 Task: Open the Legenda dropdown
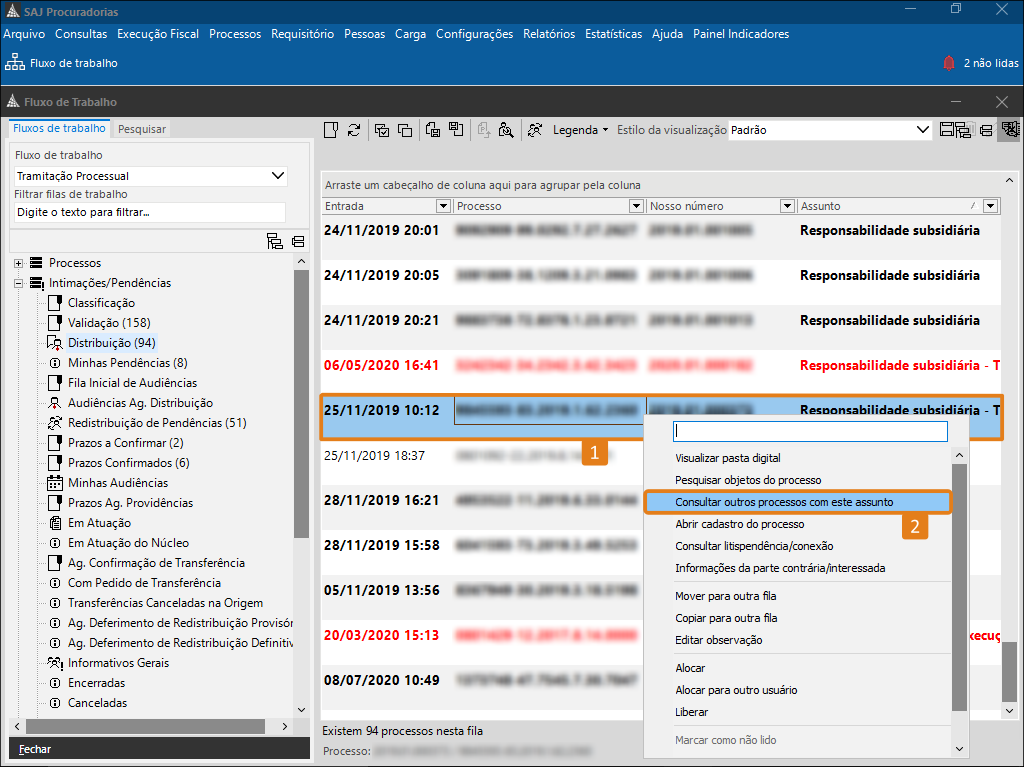click(580, 130)
